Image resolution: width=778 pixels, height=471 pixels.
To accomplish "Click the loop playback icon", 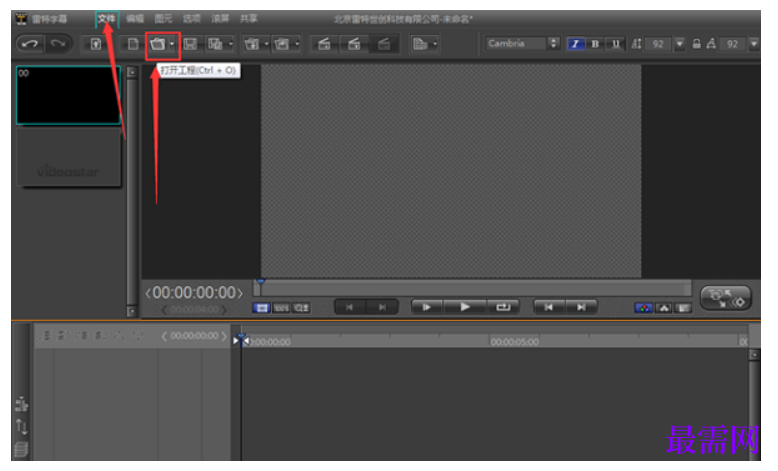I will tap(503, 307).
